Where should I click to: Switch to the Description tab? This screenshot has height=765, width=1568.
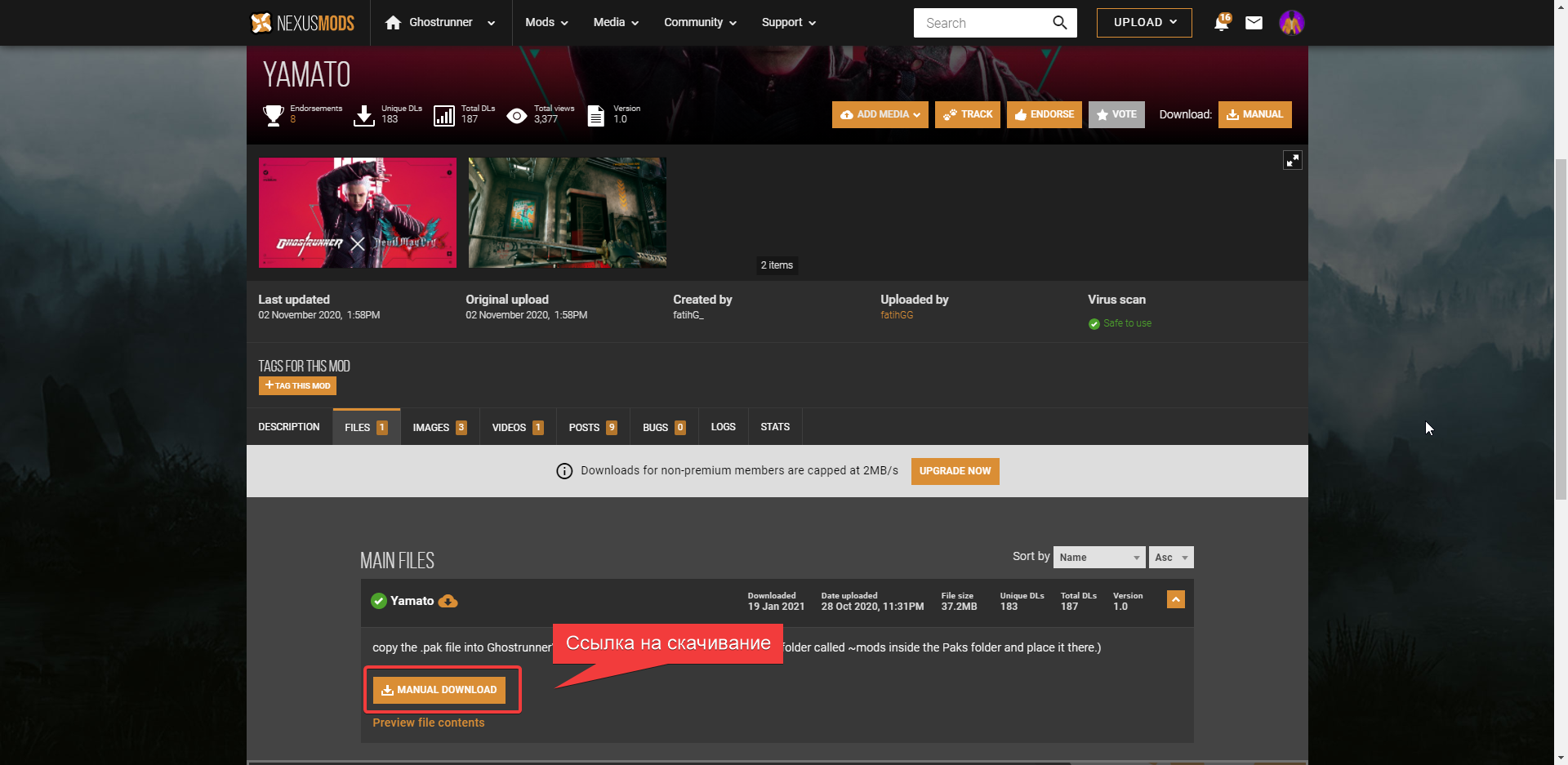(289, 427)
